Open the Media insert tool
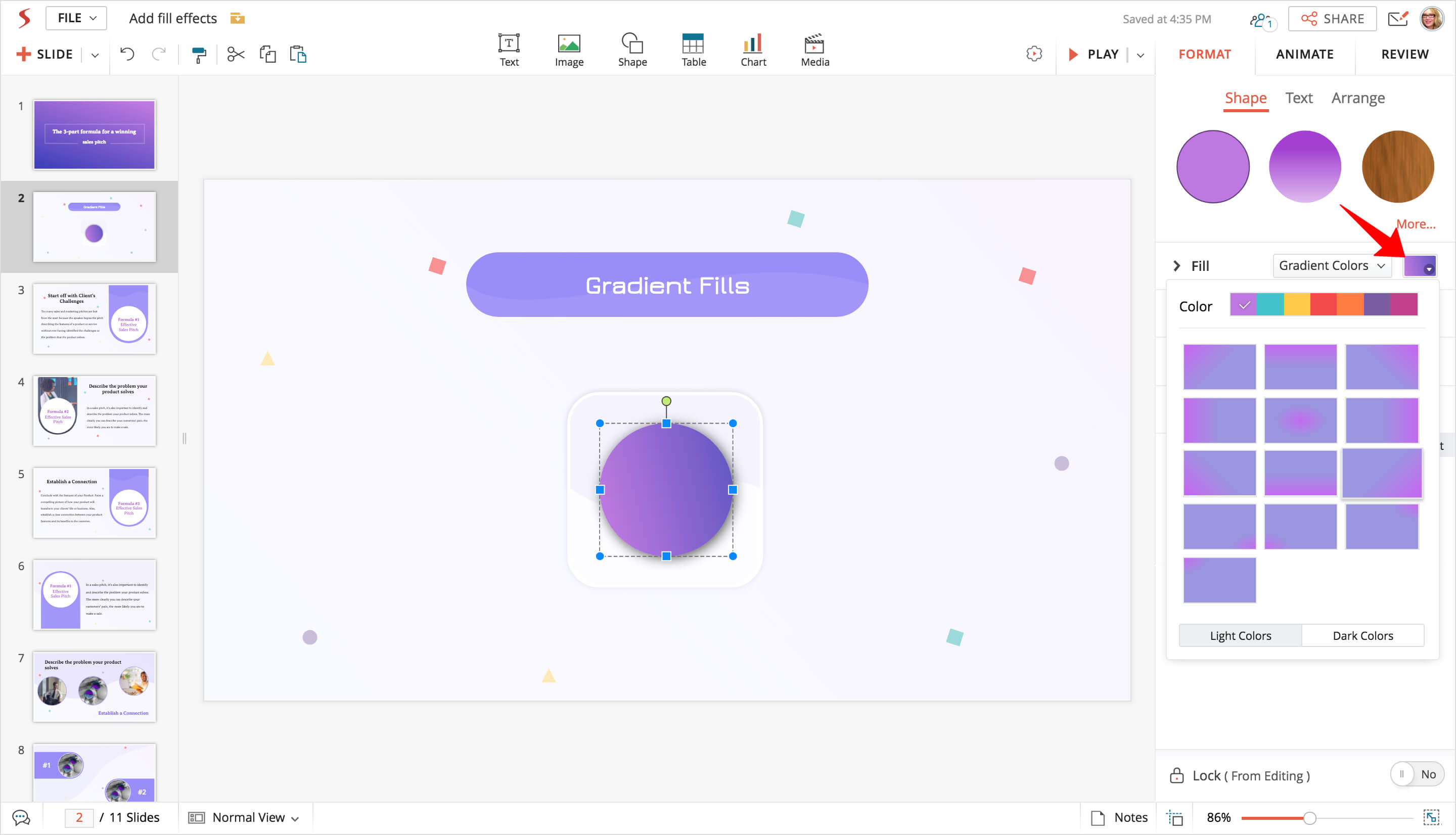Screen dimensions: 1456x835 click(x=814, y=51)
